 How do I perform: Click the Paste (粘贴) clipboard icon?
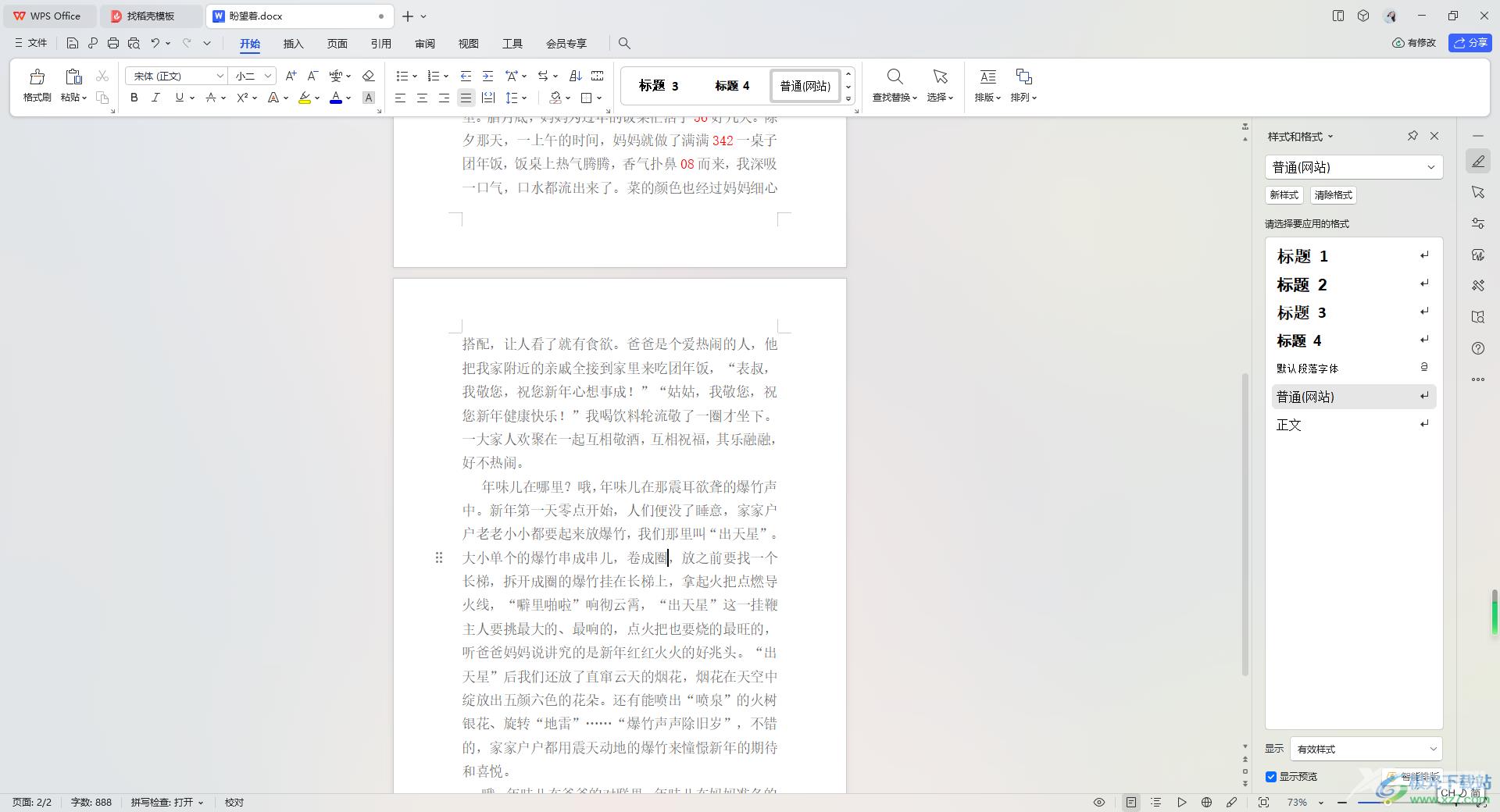tap(73, 77)
